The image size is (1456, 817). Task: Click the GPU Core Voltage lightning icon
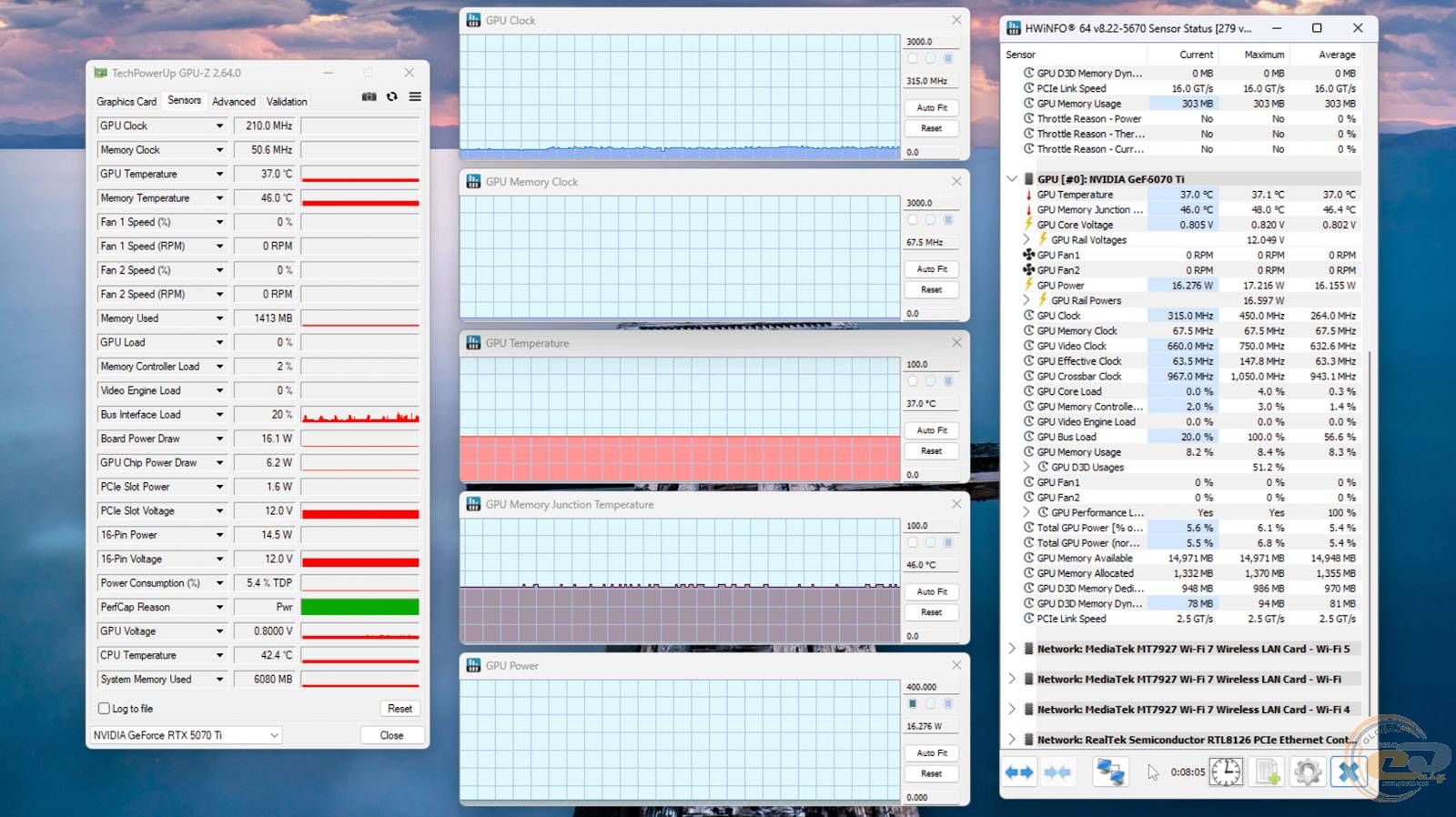click(1028, 225)
